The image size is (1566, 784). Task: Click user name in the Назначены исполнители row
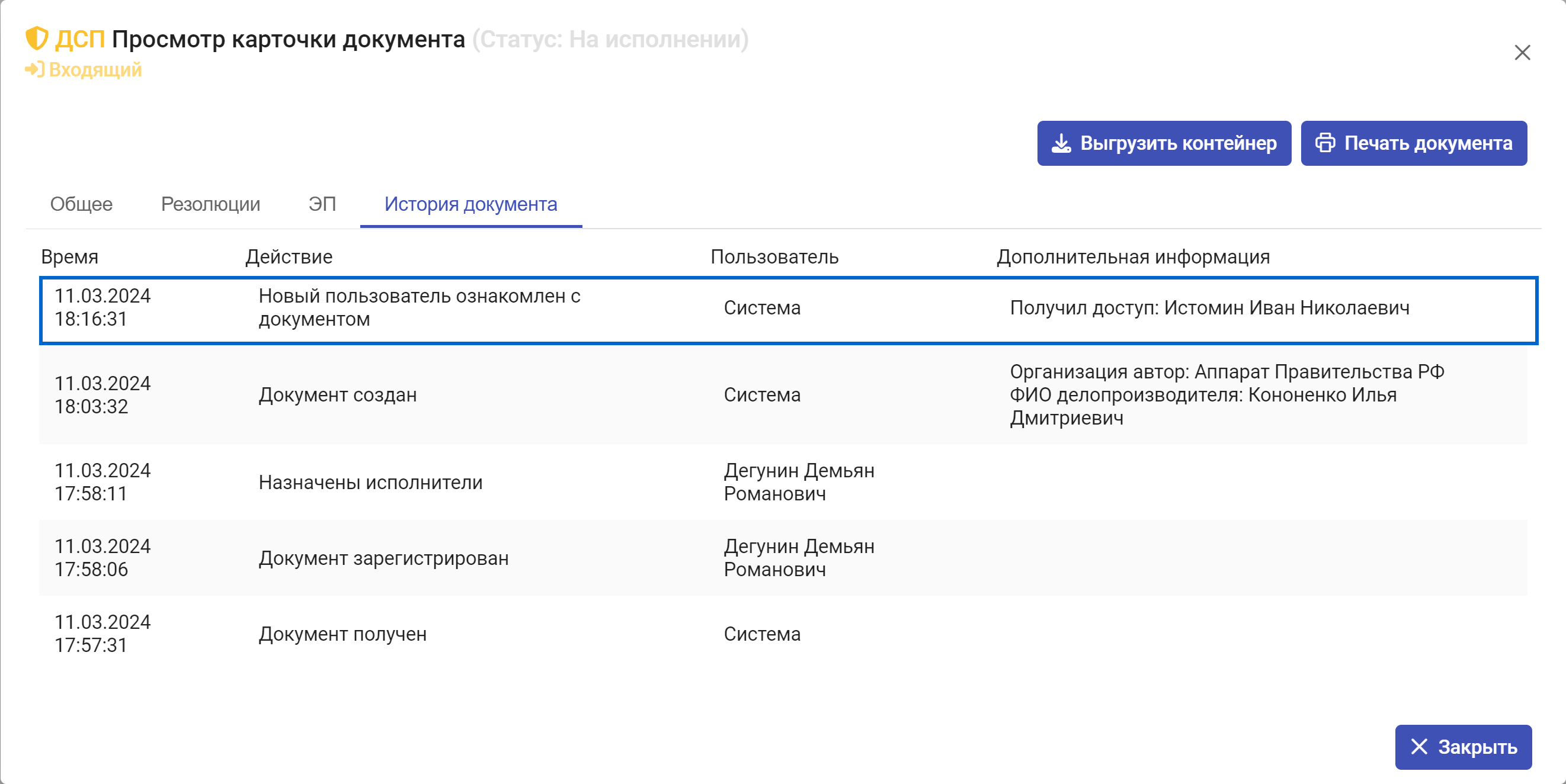799,483
